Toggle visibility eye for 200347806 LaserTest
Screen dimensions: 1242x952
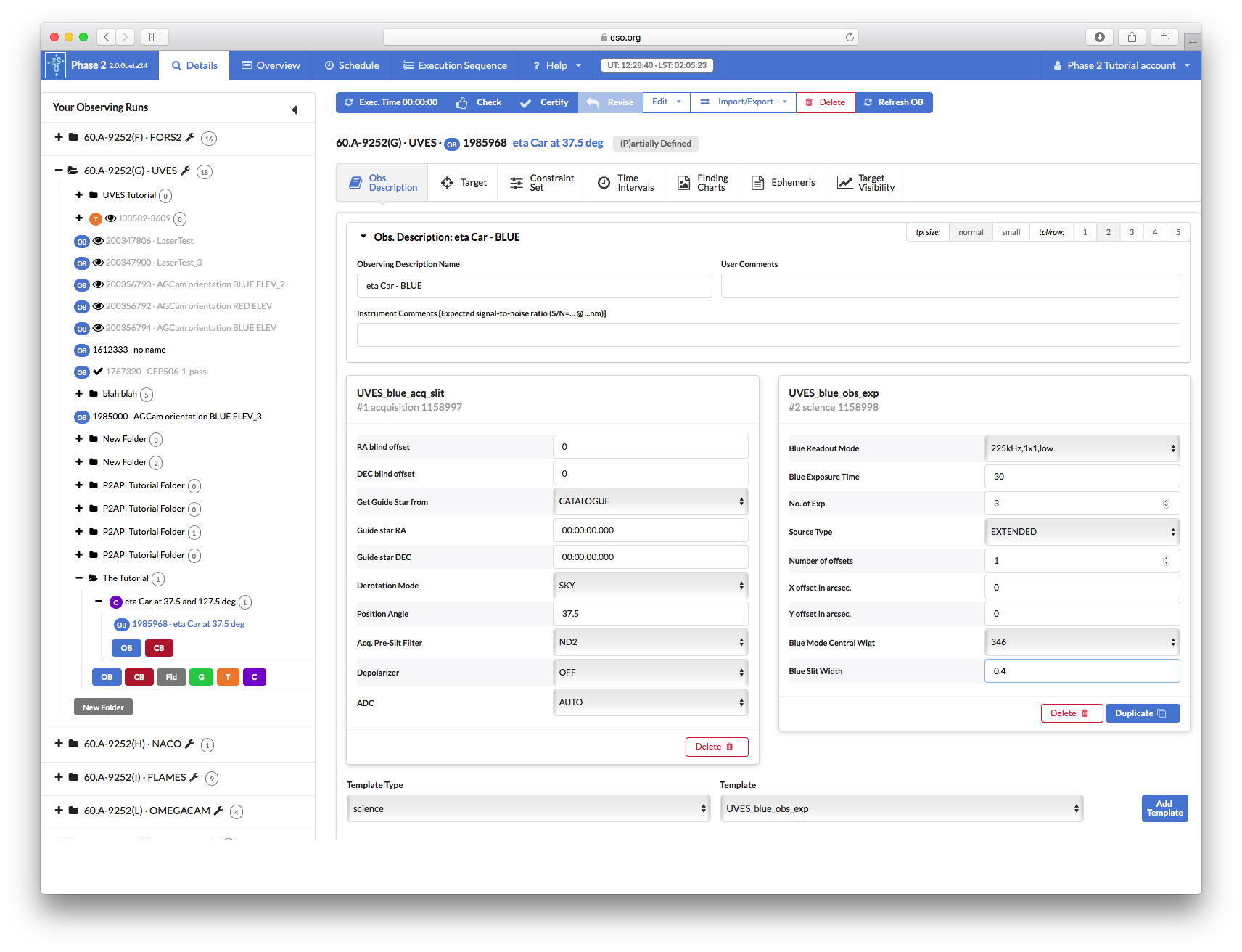pyautogui.click(x=98, y=241)
